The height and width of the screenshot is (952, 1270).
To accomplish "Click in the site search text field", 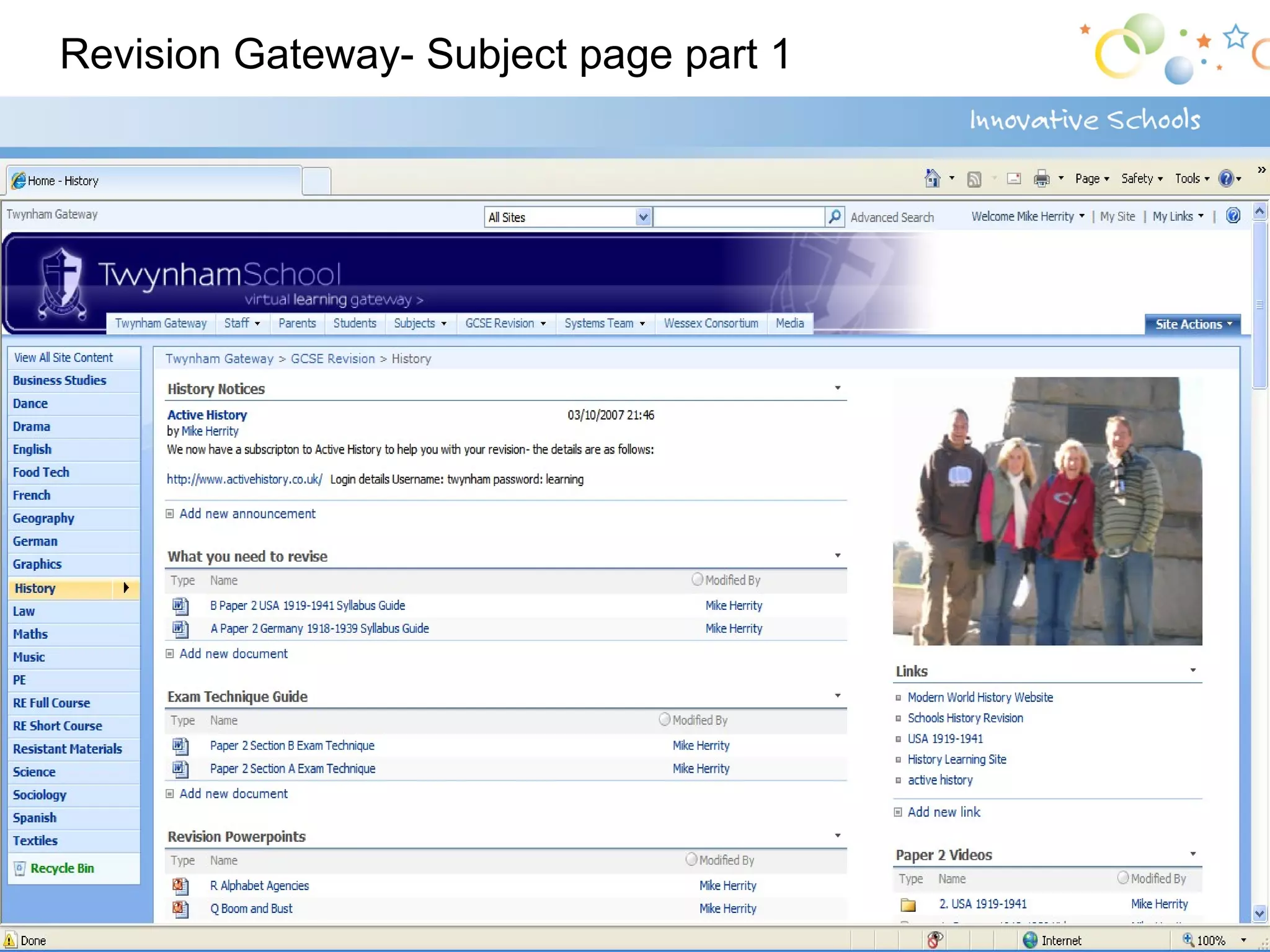I will tap(739, 217).
